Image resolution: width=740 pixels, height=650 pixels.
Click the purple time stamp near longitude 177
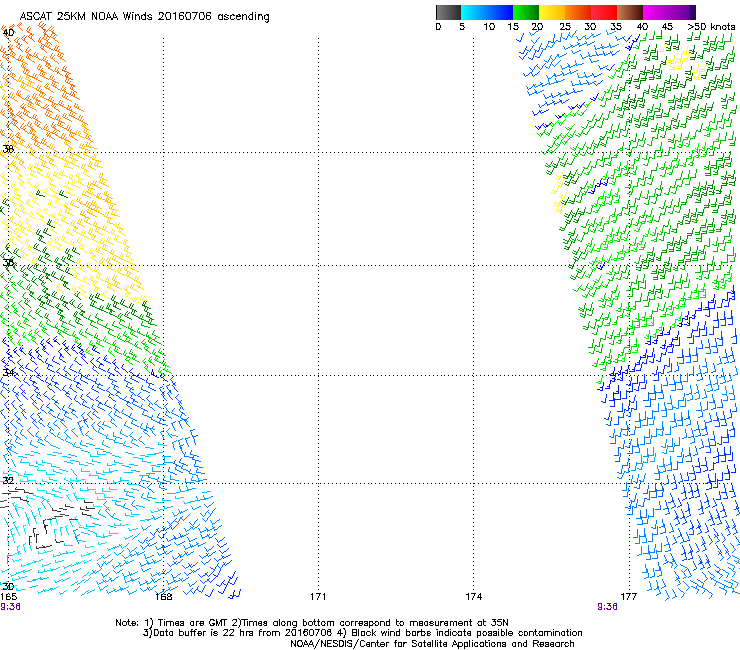pyautogui.click(x=607, y=607)
